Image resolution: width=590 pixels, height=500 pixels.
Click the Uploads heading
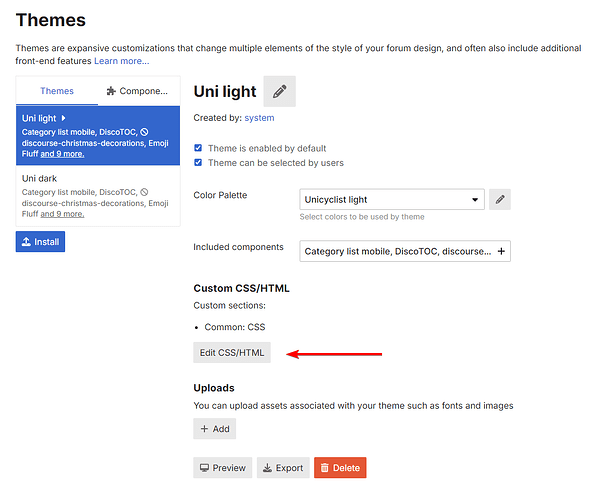click(x=214, y=388)
